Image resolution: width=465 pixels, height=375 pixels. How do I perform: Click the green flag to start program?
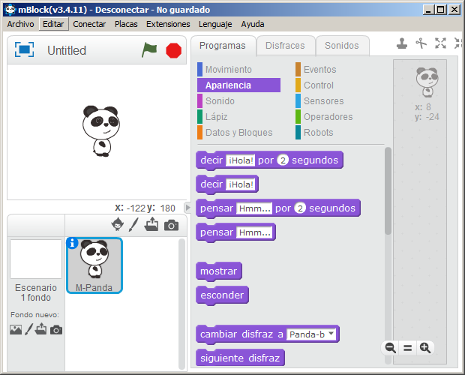[x=149, y=50]
